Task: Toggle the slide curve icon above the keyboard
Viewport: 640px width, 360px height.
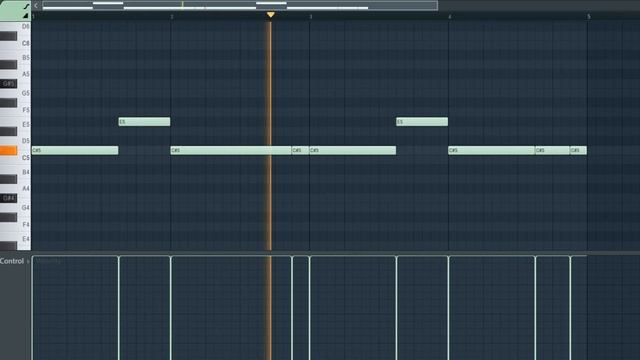Action: coord(26,6)
